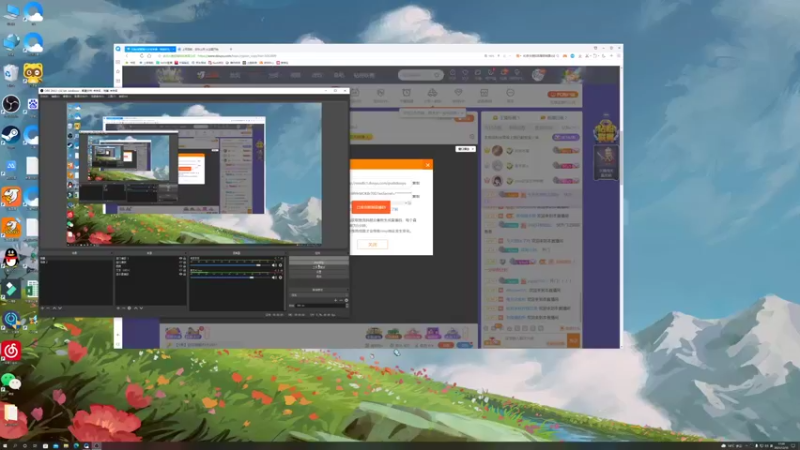Viewport: 800px width, 450px height.
Task: Open the alarm clock icon in Douyu toolbar
Action: tap(407, 94)
